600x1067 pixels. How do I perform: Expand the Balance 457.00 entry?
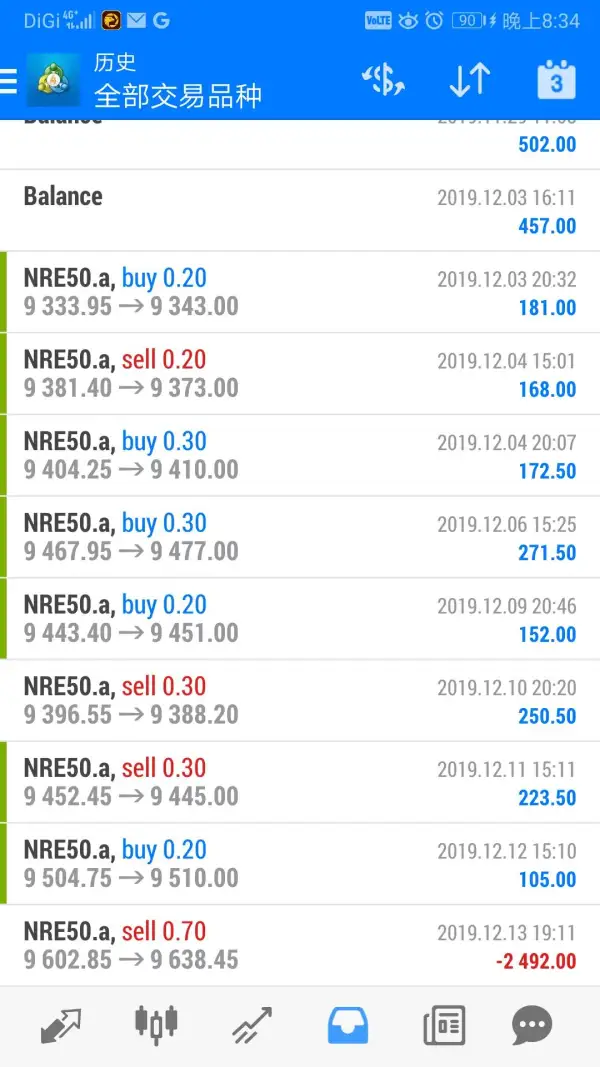tap(300, 210)
